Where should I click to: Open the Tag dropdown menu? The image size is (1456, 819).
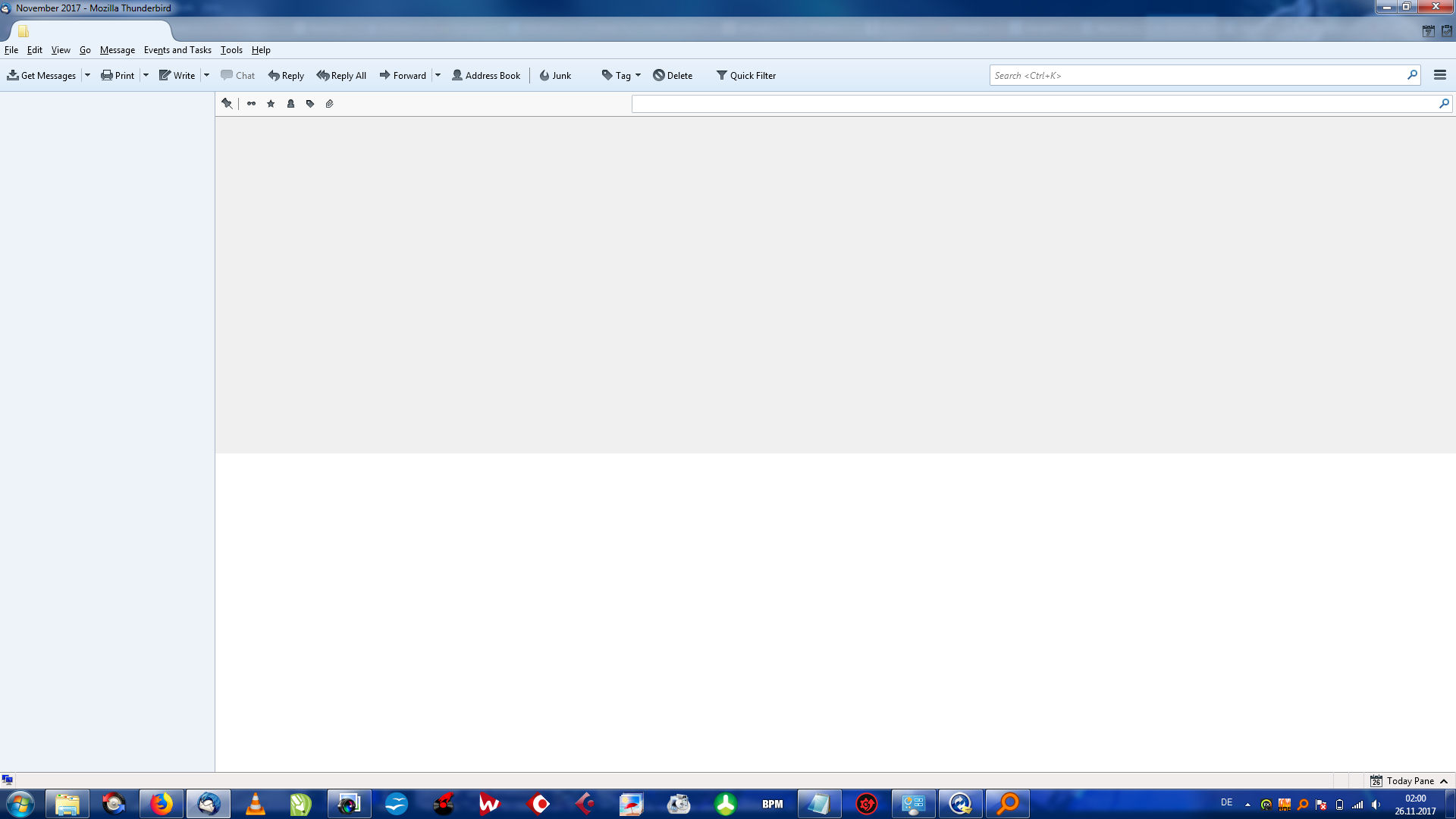pyautogui.click(x=622, y=75)
